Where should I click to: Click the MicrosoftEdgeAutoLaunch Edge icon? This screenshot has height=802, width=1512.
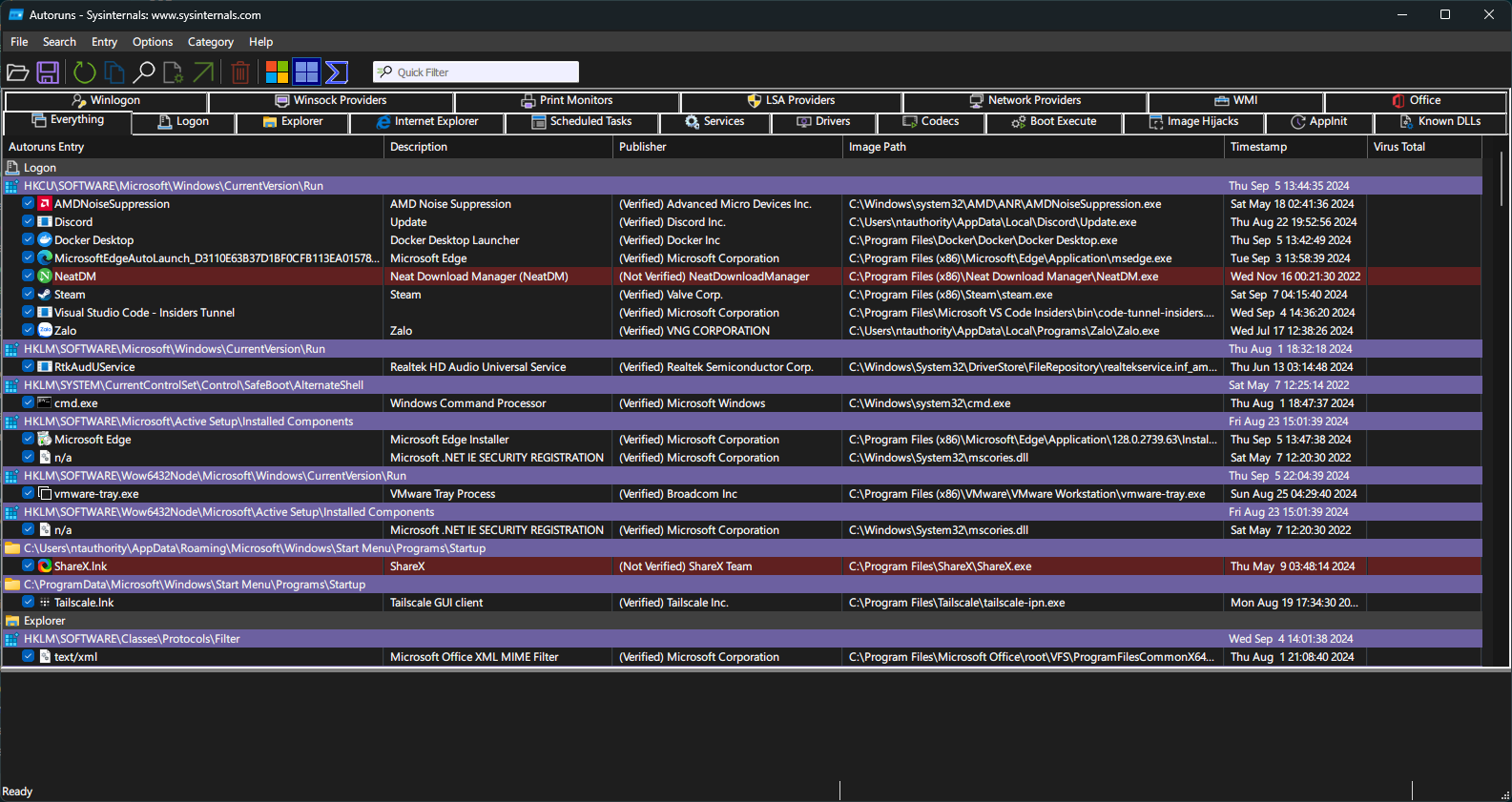coord(45,258)
